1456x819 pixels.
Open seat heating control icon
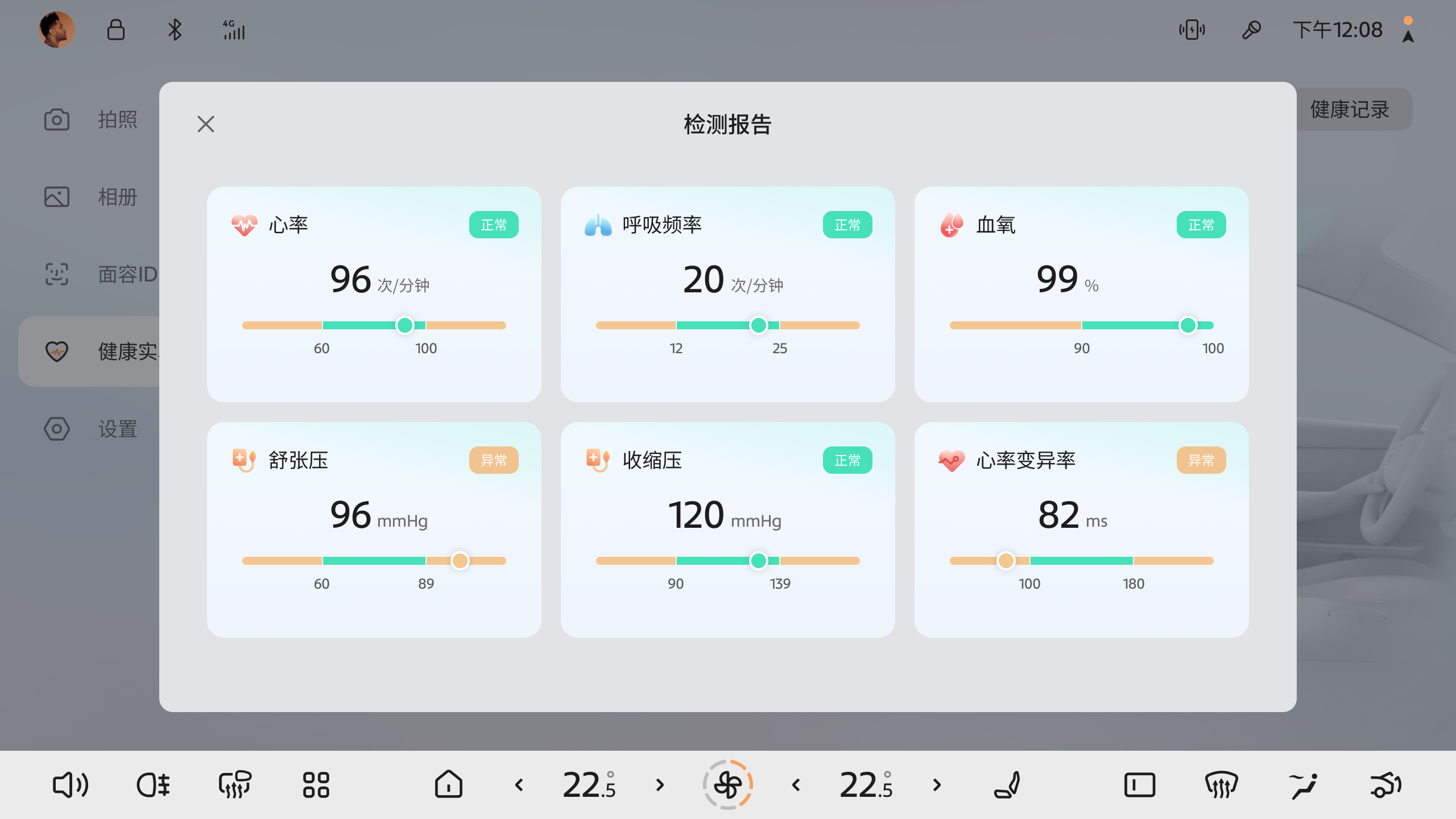click(1008, 785)
